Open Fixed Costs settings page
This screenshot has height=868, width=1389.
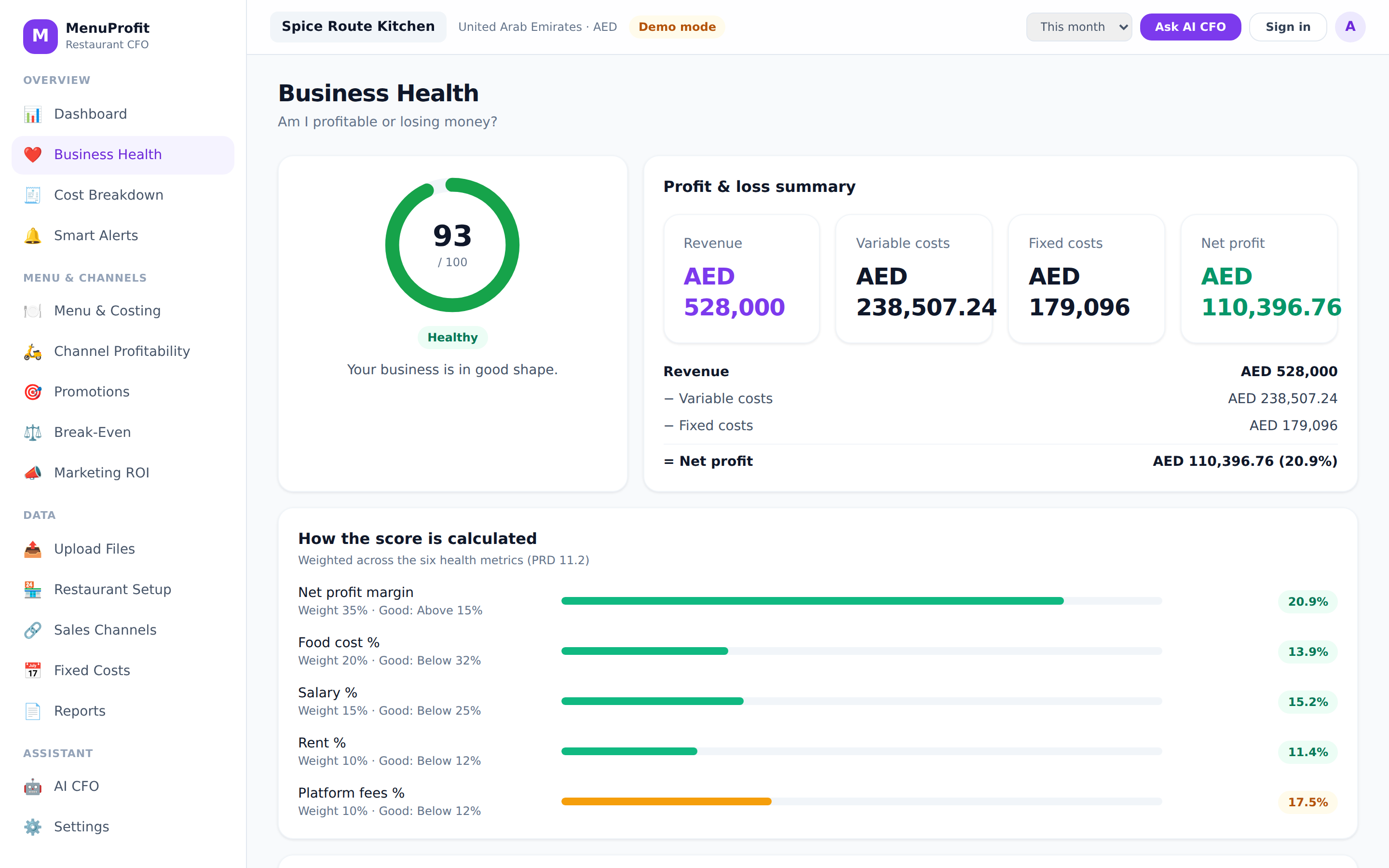pos(123,670)
